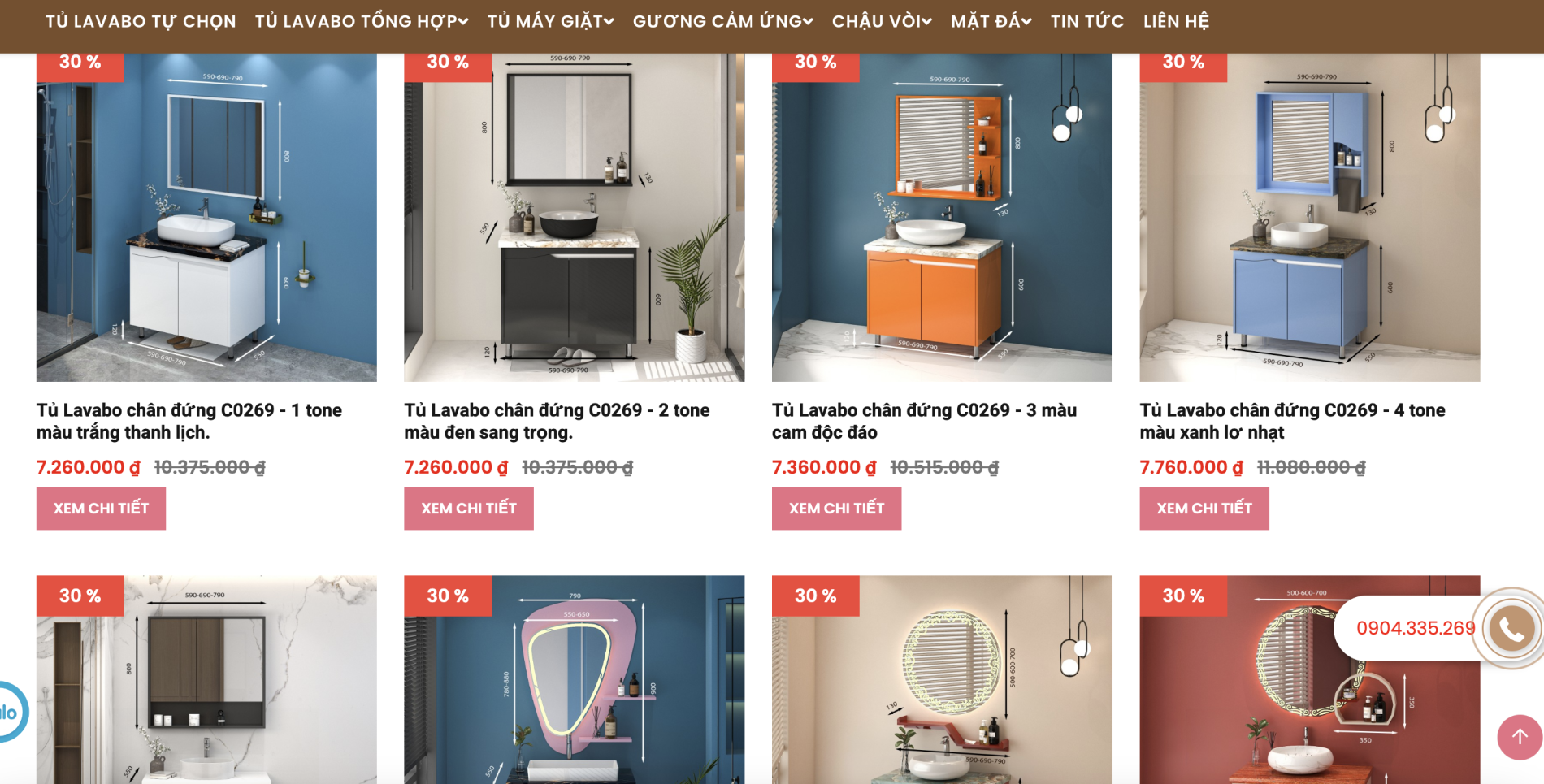
Task: Click XEM CHI TIẾT for blue C0269 cabinet
Action: tap(1204, 509)
